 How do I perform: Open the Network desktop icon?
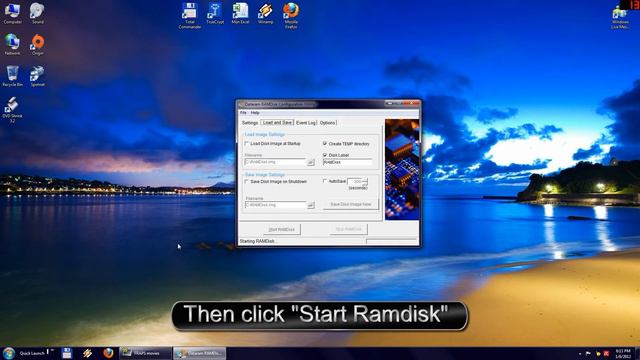click(x=12, y=44)
